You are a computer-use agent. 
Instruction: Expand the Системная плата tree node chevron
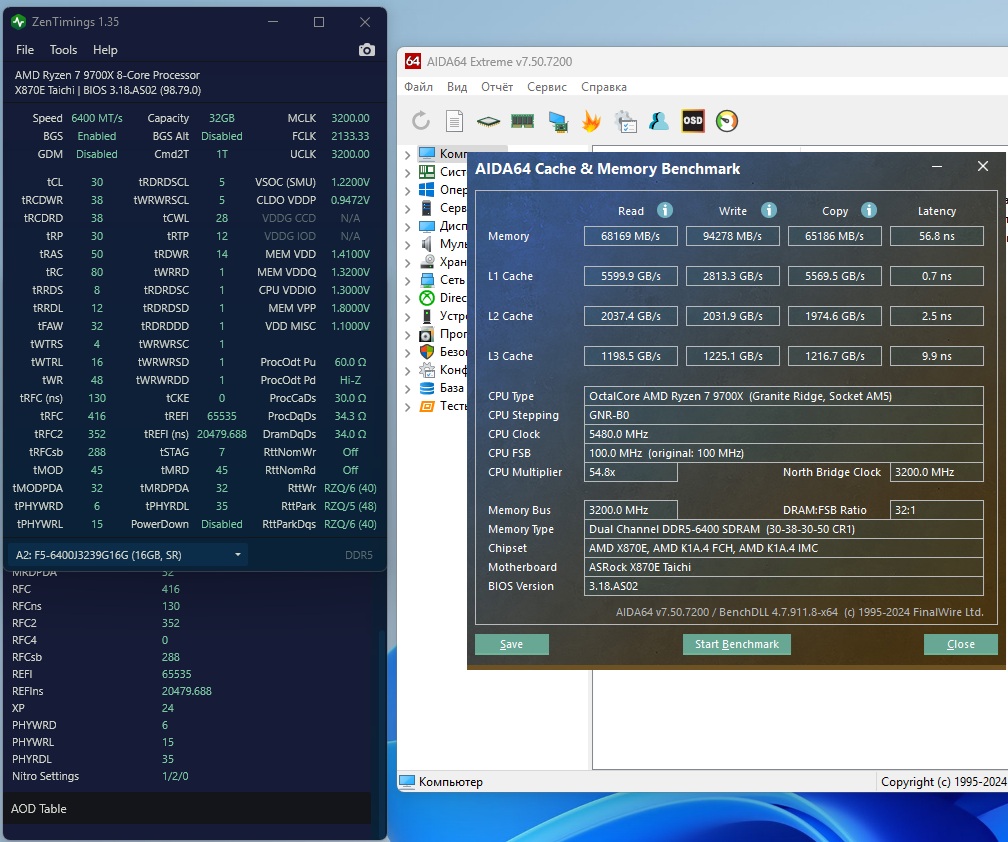pyautogui.click(x=408, y=172)
